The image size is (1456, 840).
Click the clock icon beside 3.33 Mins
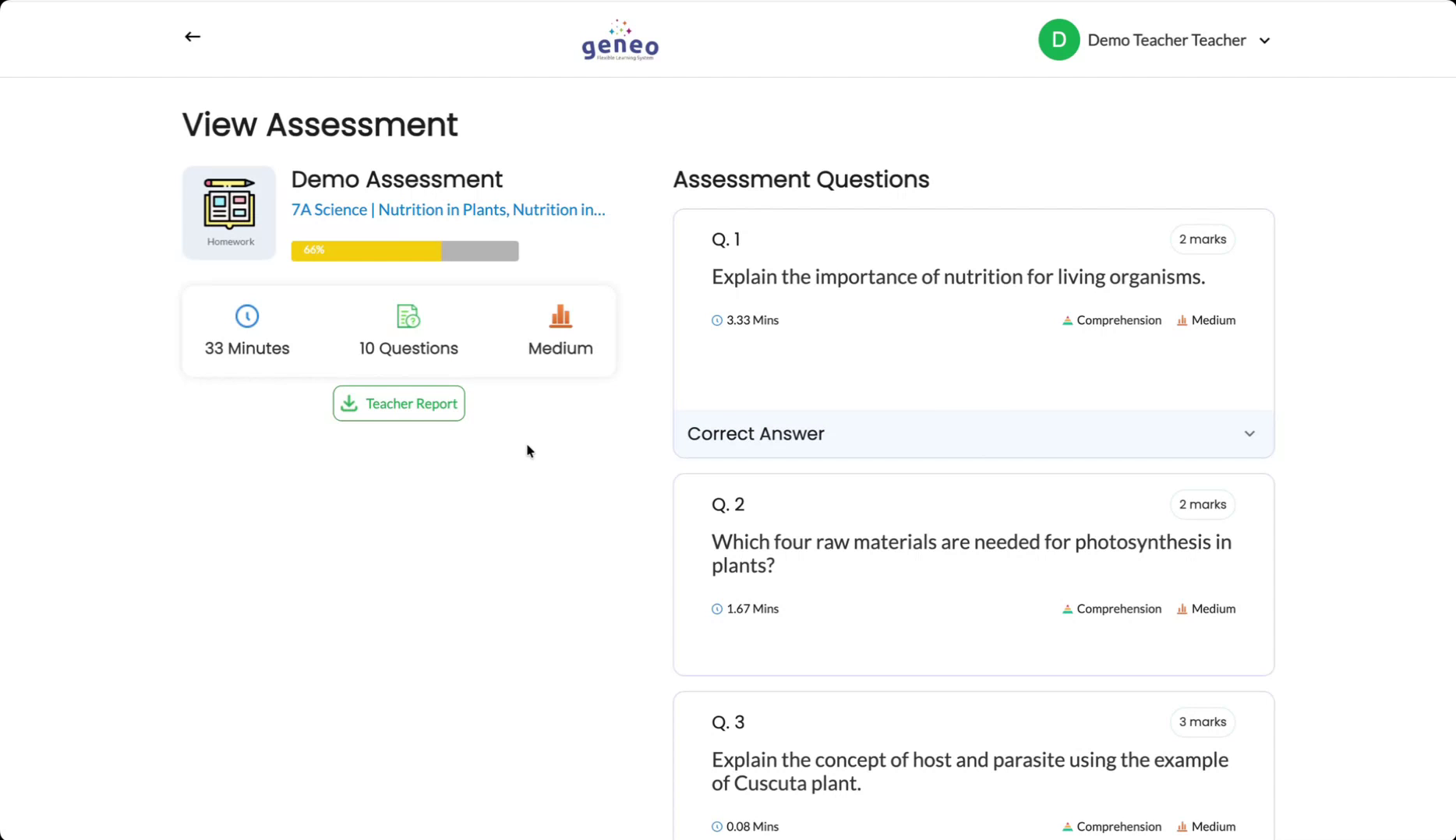click(x=717, y=320)
